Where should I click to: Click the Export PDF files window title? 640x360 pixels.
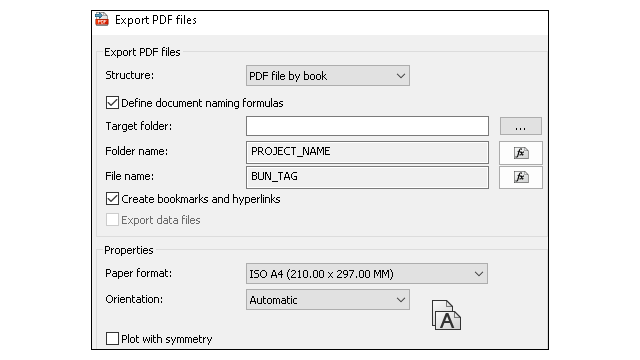(x=156, y=20)
